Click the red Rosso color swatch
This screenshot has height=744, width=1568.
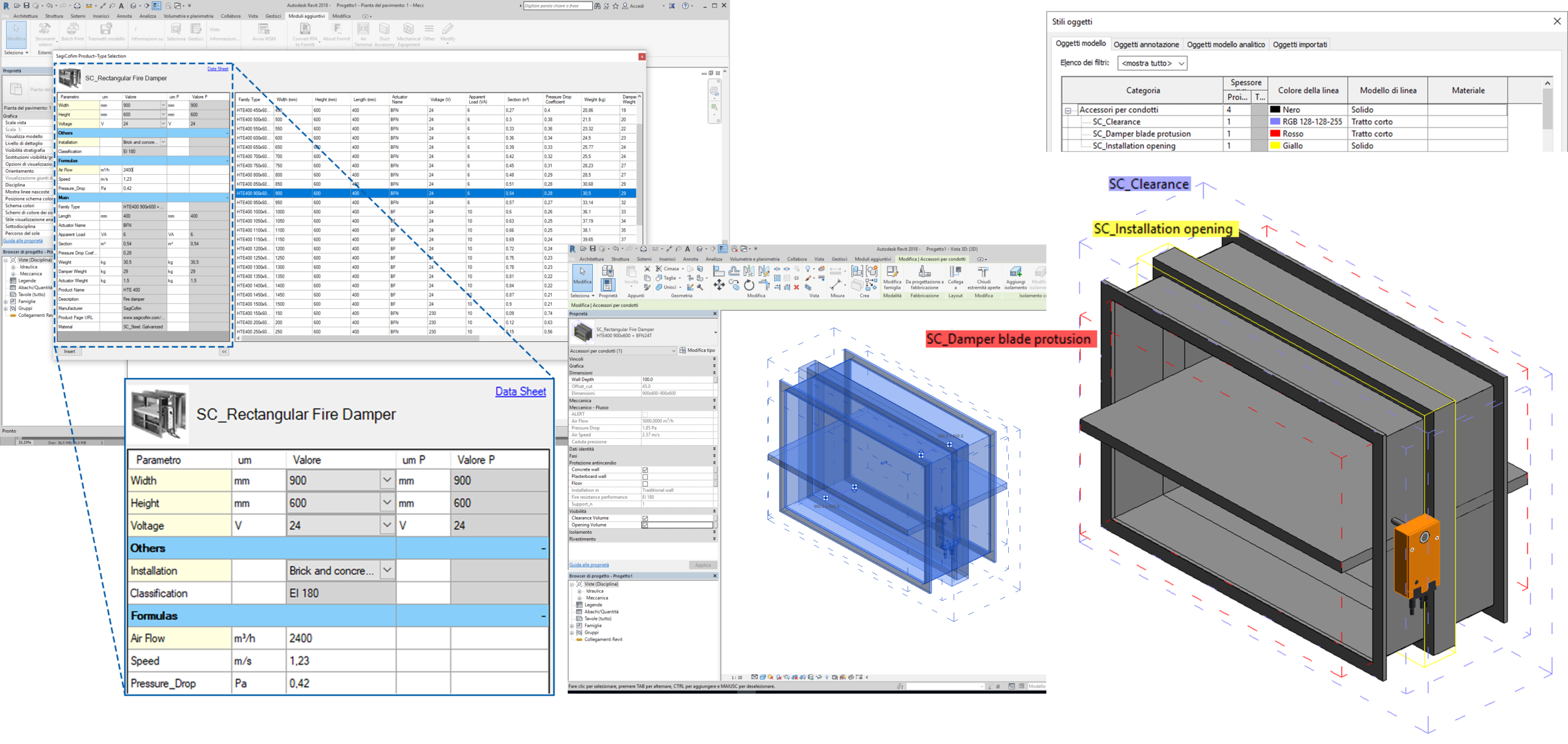click(x=1275, y=134)
